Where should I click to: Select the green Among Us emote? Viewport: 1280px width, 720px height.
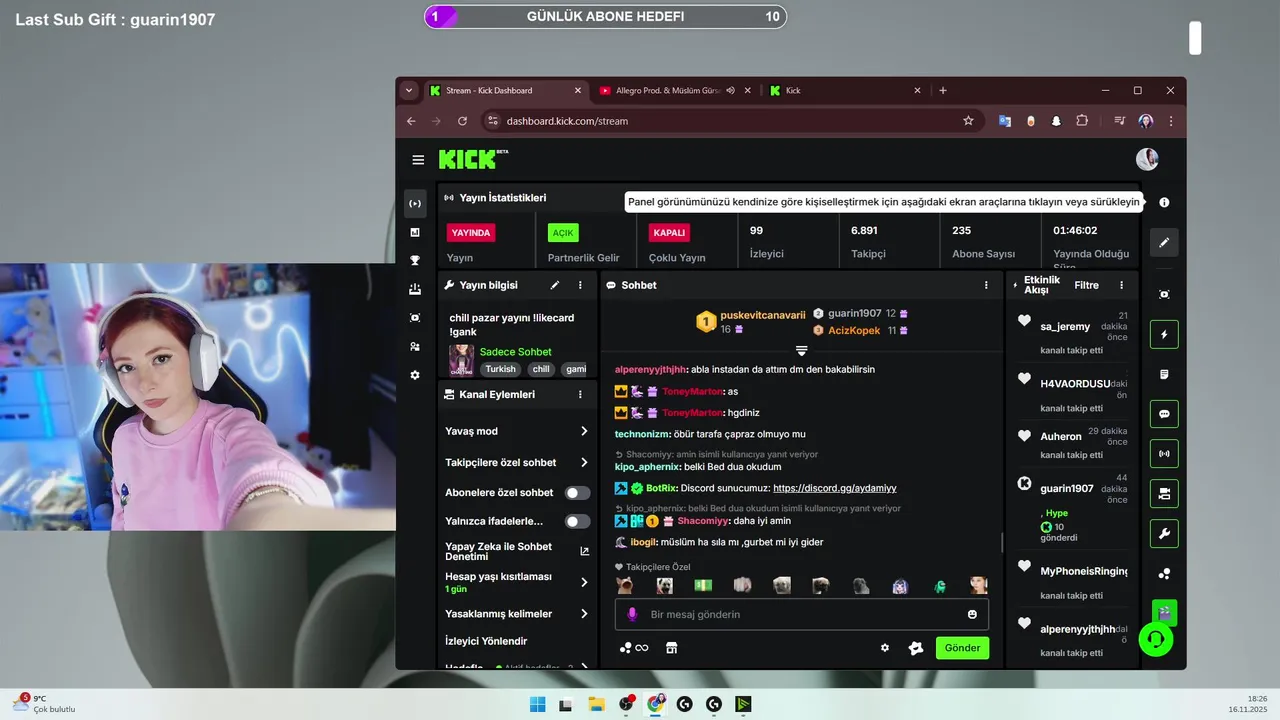940,586
